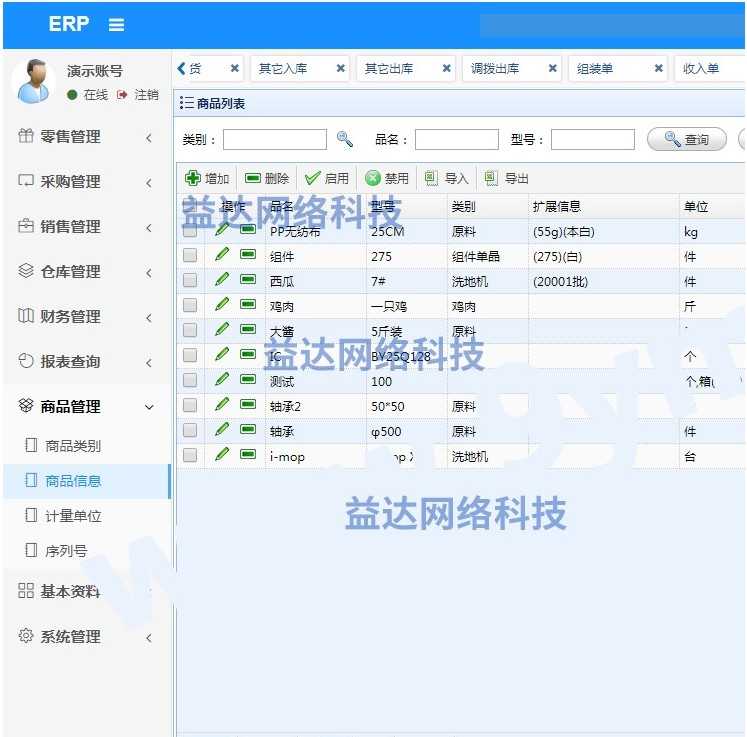Expand the 仓库管理 sidebar menu
The width and height of the screenshot is (747, 737).
click(86, 272)
